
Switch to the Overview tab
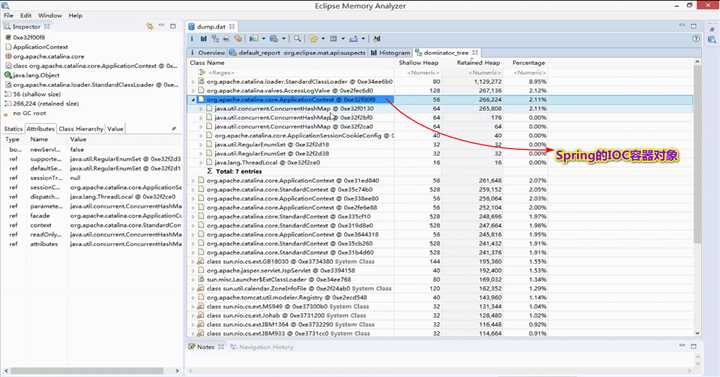click(208, 53)
